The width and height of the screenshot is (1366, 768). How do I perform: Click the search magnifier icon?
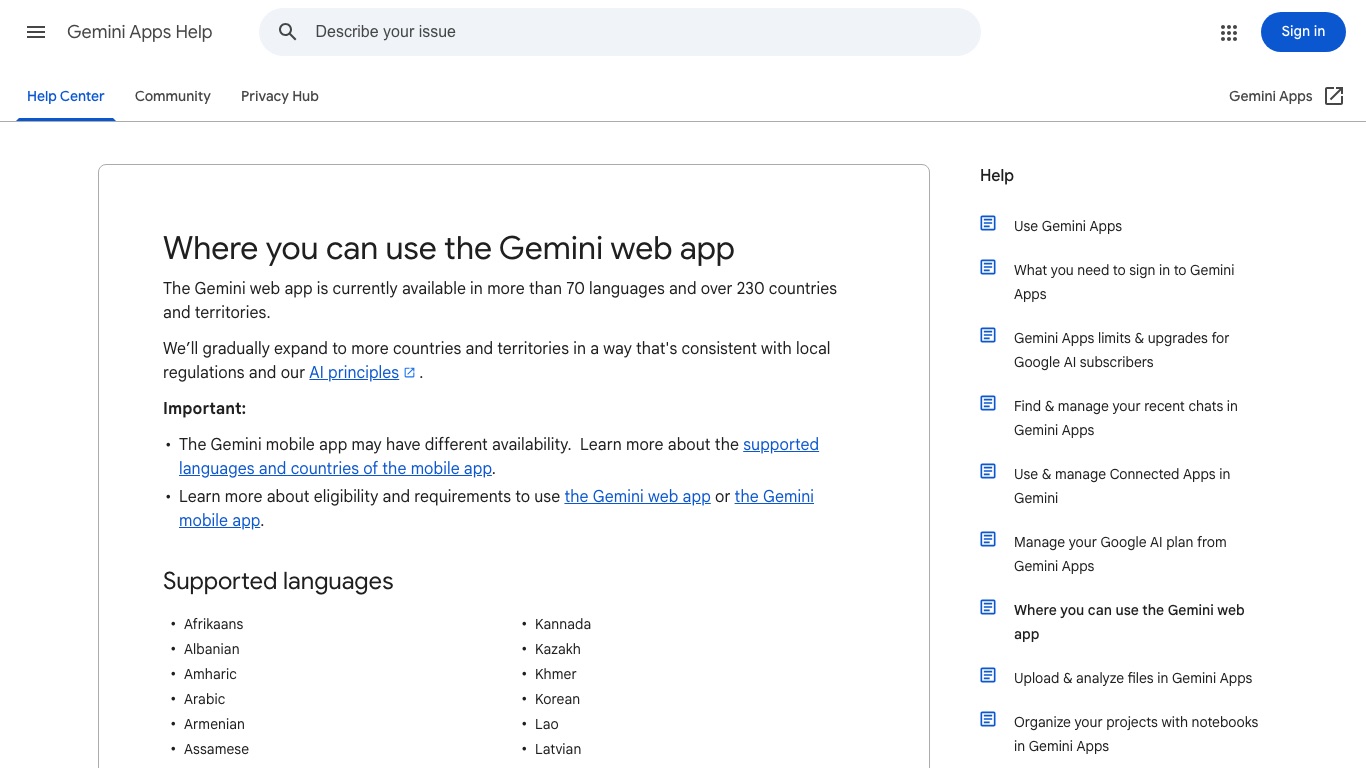[x=288, y=32]
